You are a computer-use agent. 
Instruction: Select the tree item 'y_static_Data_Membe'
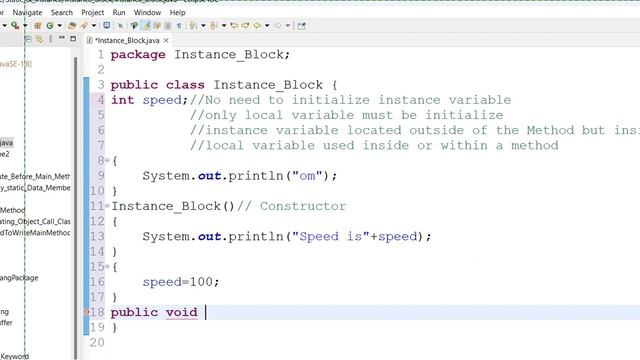click(35, 188)
